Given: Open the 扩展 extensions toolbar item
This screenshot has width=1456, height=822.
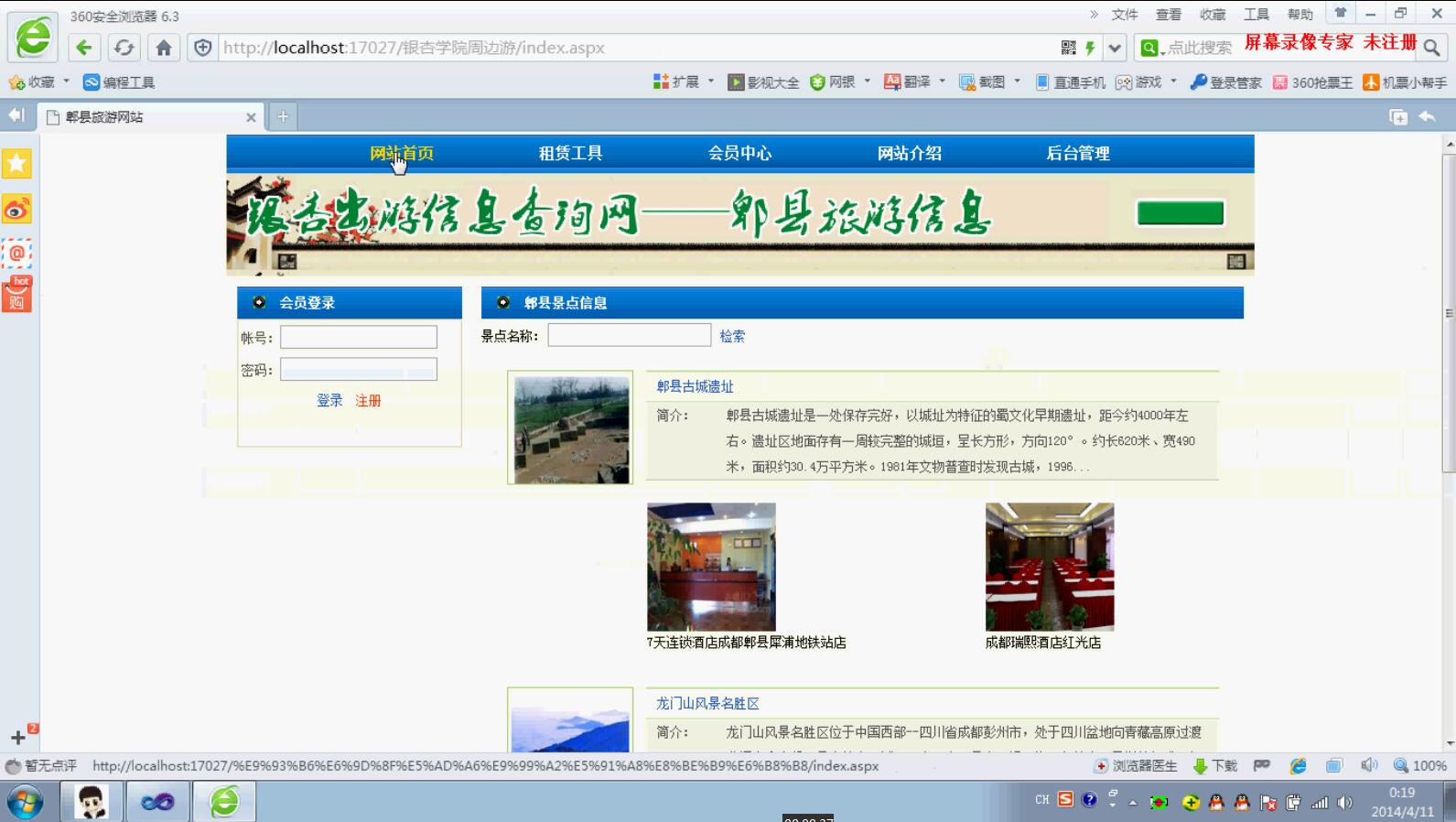Looking at the screenshot, I should (676, 82).
